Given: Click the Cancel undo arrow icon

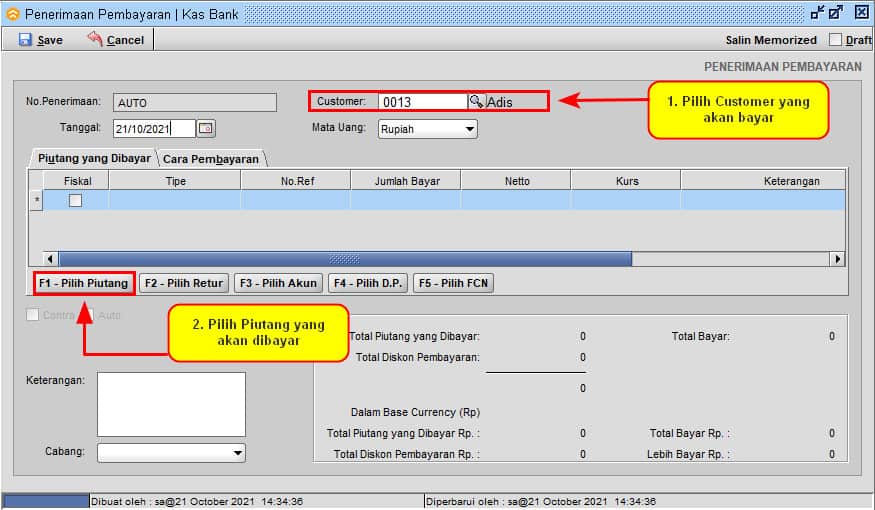Looking at the screenshot, I should 95,39.
